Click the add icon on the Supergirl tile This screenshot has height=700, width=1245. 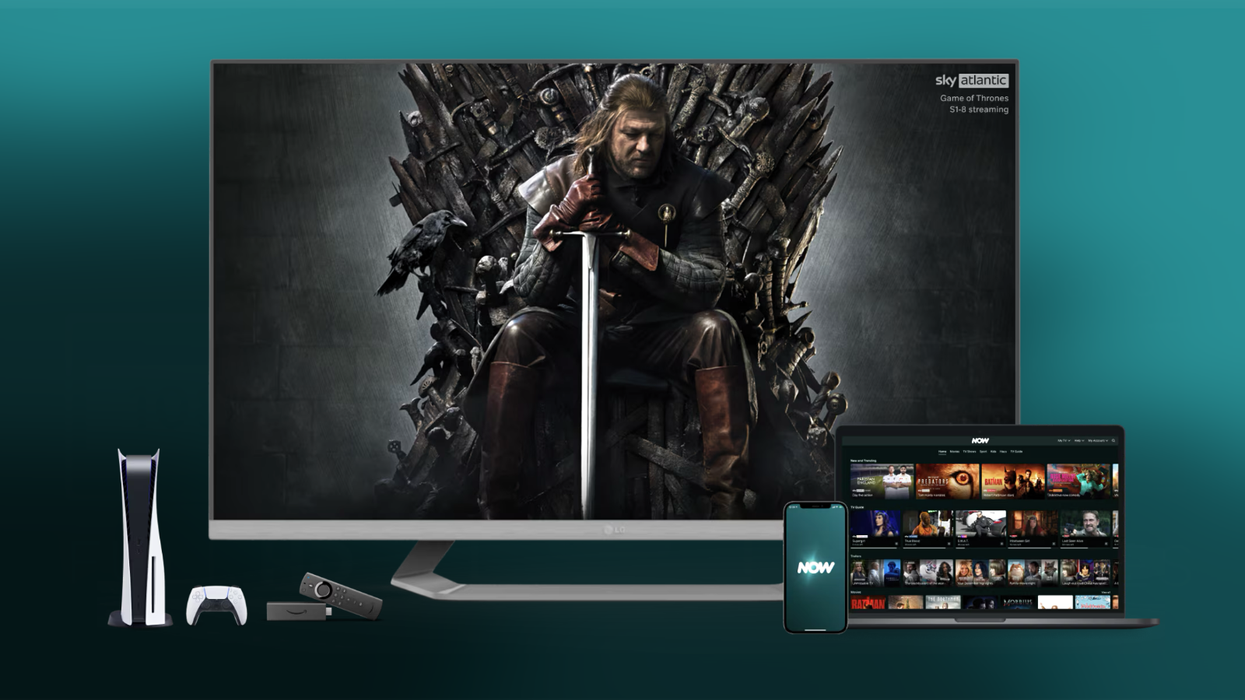pos(897,543)
